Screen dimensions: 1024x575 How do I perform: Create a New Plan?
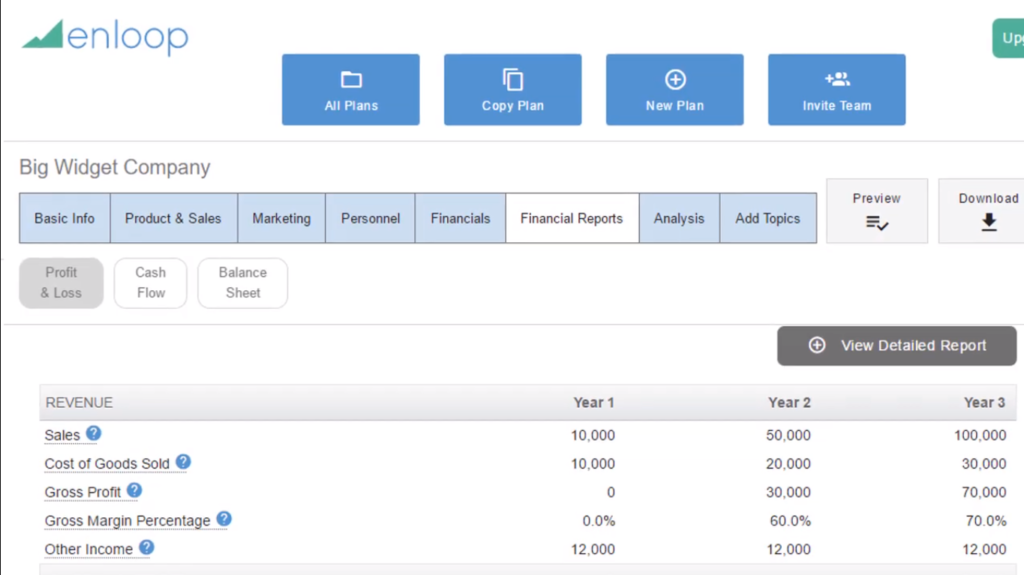[x=675, y=90]
